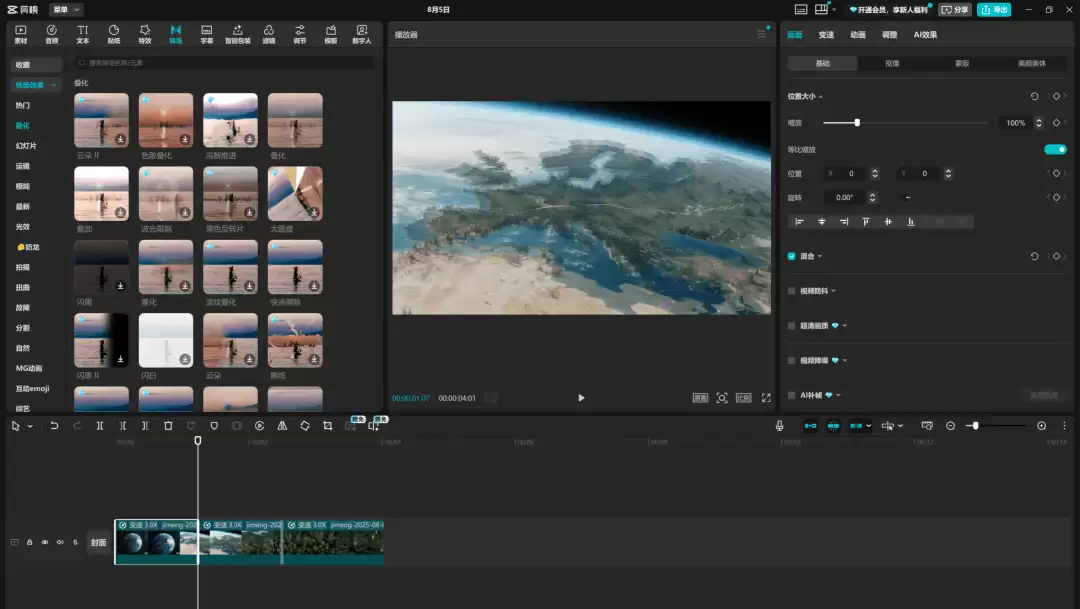Enable the AI补帧 checkbox
The width and height of the screenshot is (1080, 609).
tap(791, 395)
